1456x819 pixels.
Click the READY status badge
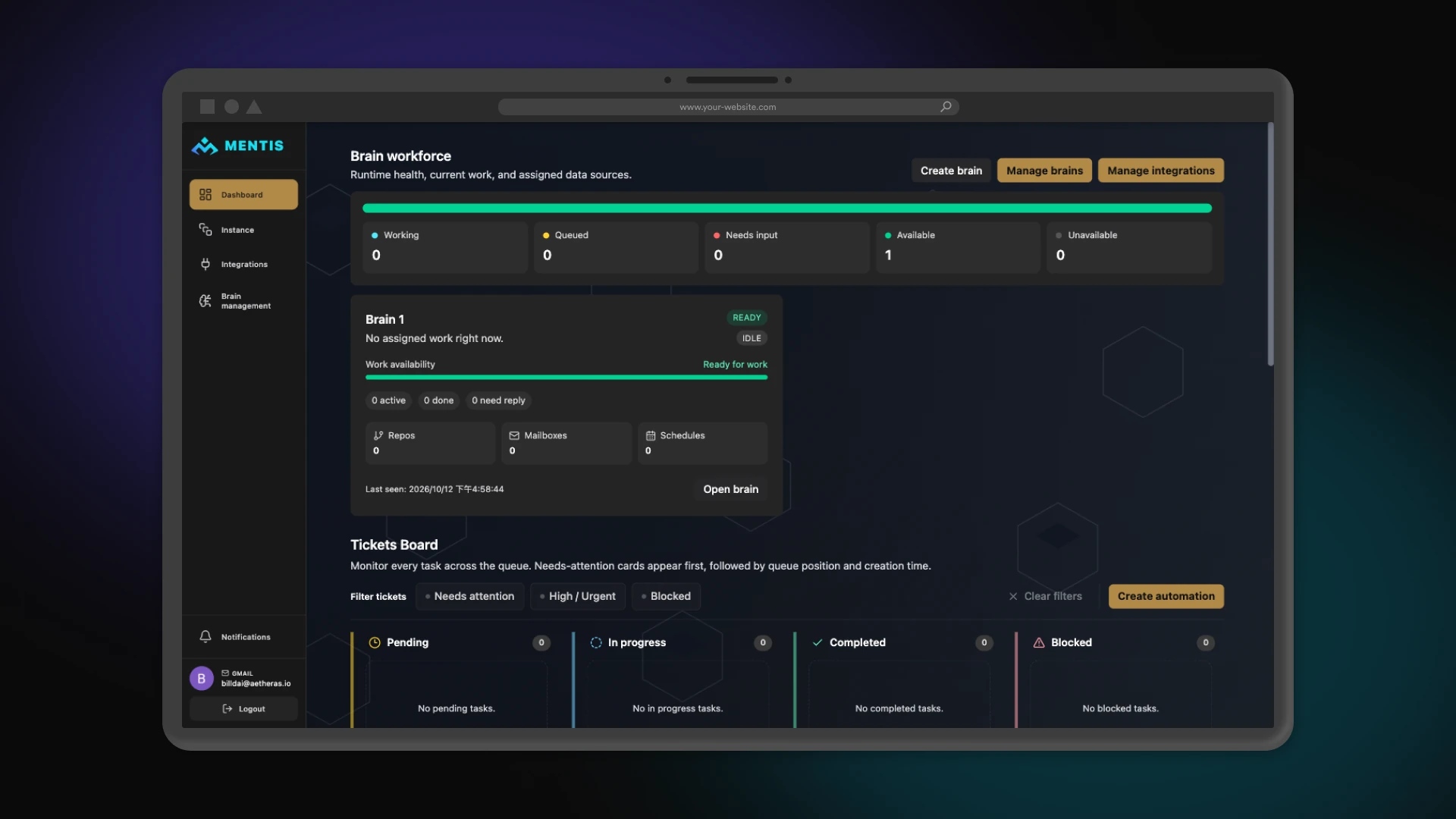[746, 318]
